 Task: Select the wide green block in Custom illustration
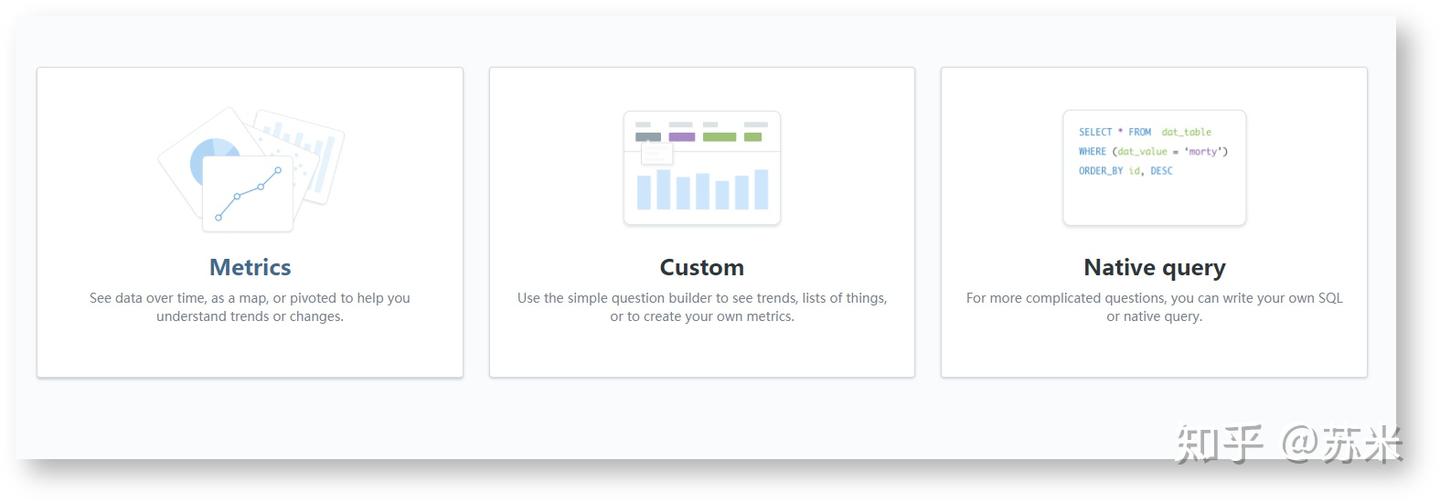[x=719, y=137]
